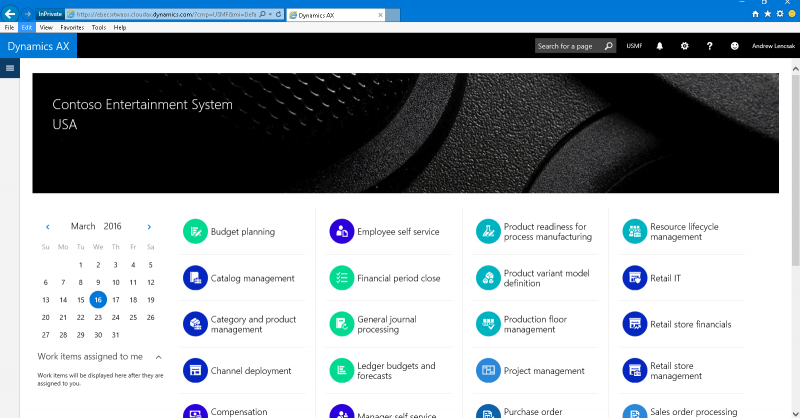This screenshot has height=418, width=800.
Task: Open Retail store financials icon
Action: pos(635,324)
